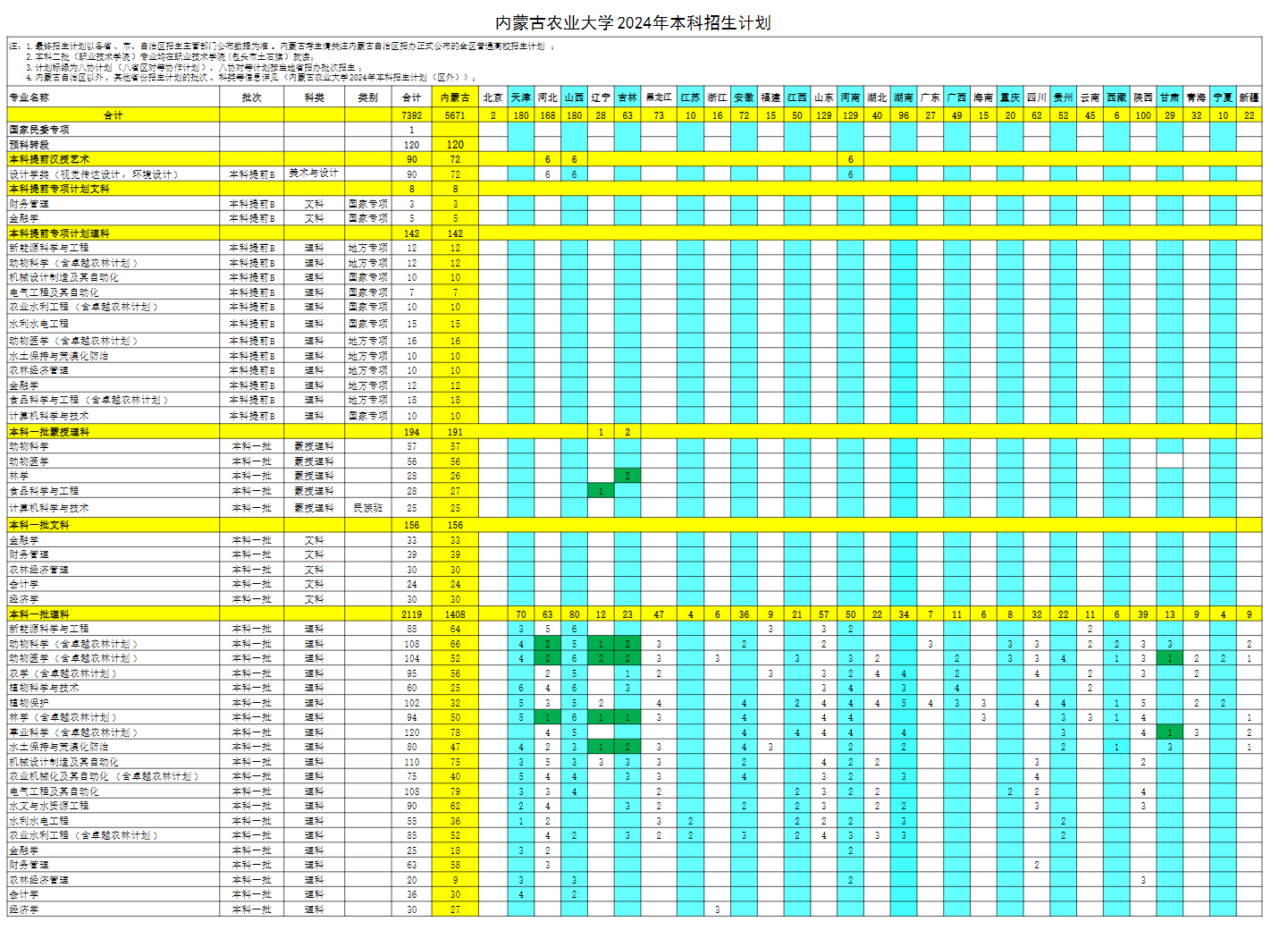Select the 农学（含卓越农林计划） row label

coord(63,673)
